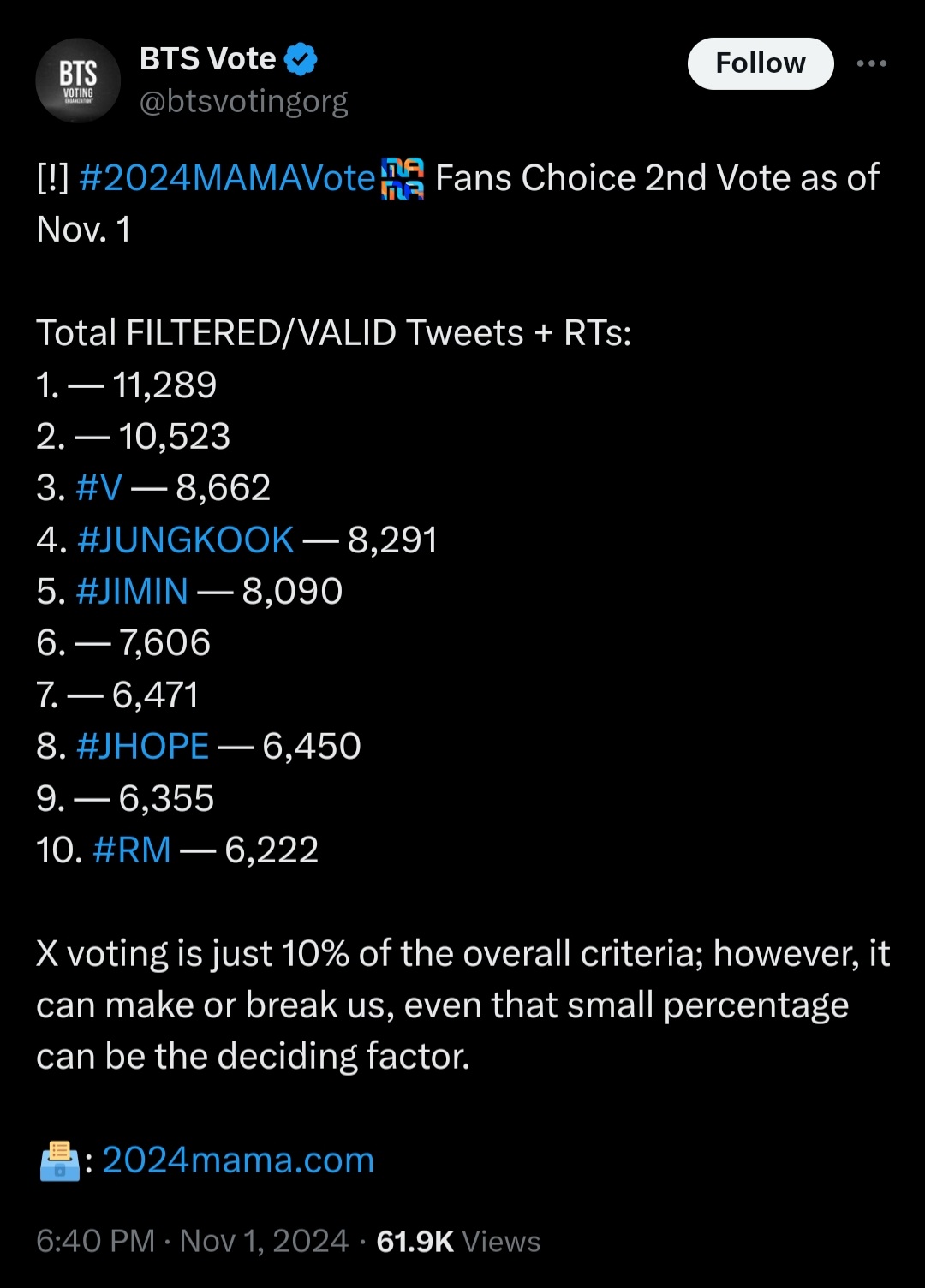This screenshot has height=1288, width=925.
Task: Open the #2024MAMAVote hashtag
Action: [x=227, y=178]
